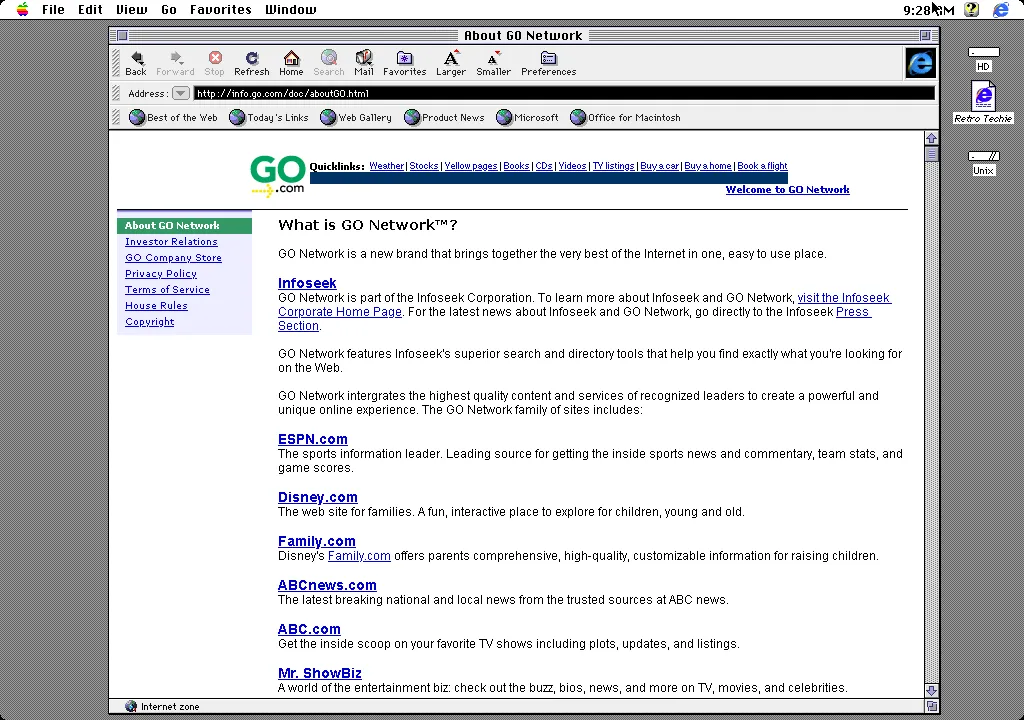Follow the Infoseek link

coord(307,283)
